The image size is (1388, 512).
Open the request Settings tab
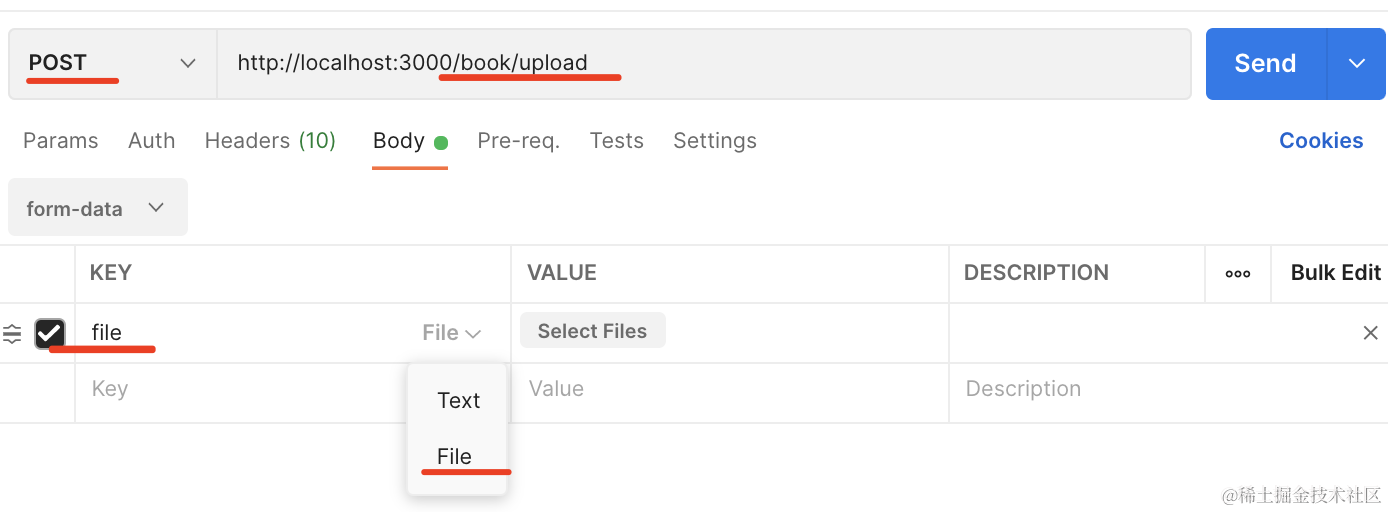[714, 141]
